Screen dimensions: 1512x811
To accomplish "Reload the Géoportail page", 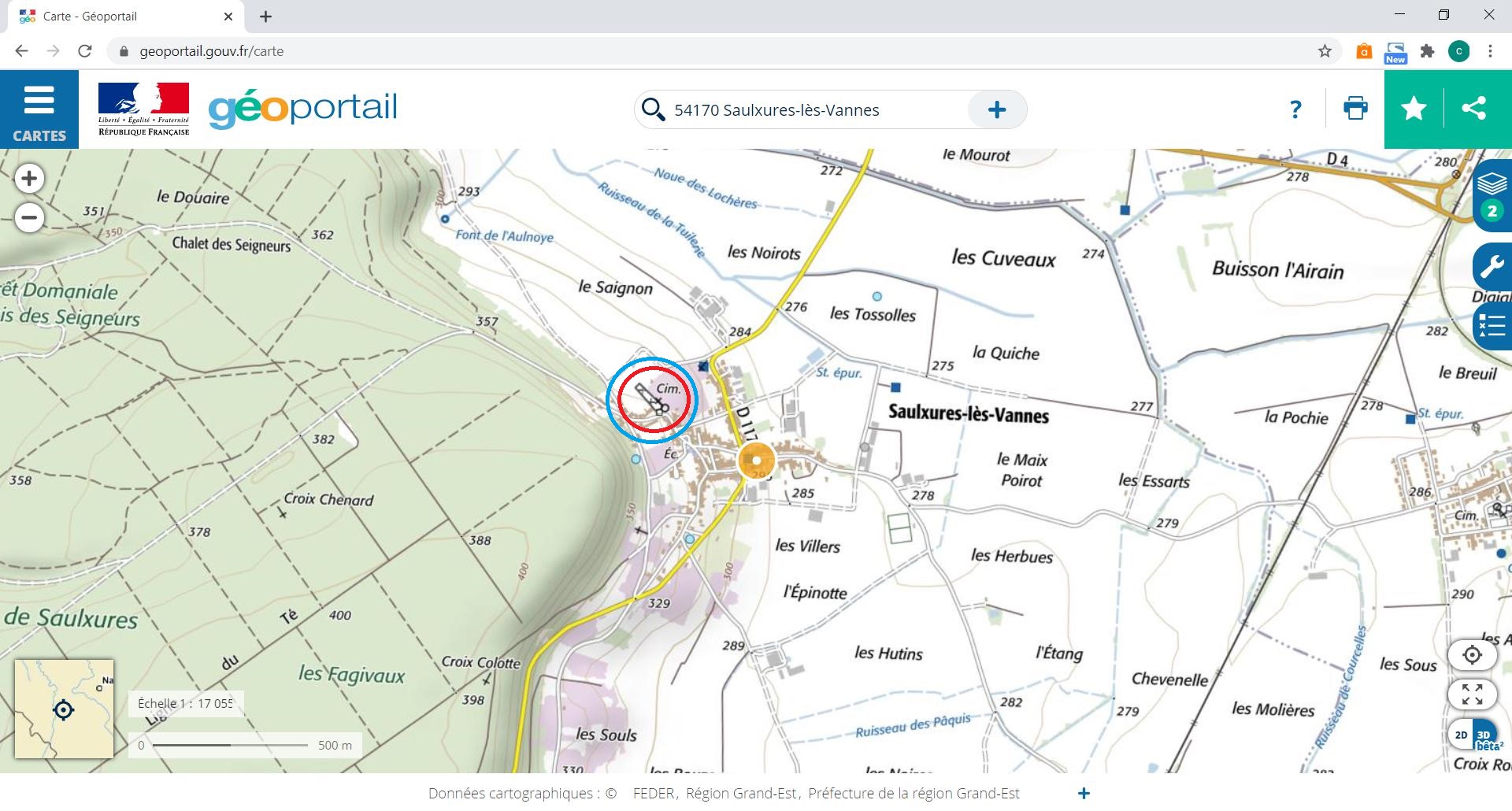I will tap(85, 51).
